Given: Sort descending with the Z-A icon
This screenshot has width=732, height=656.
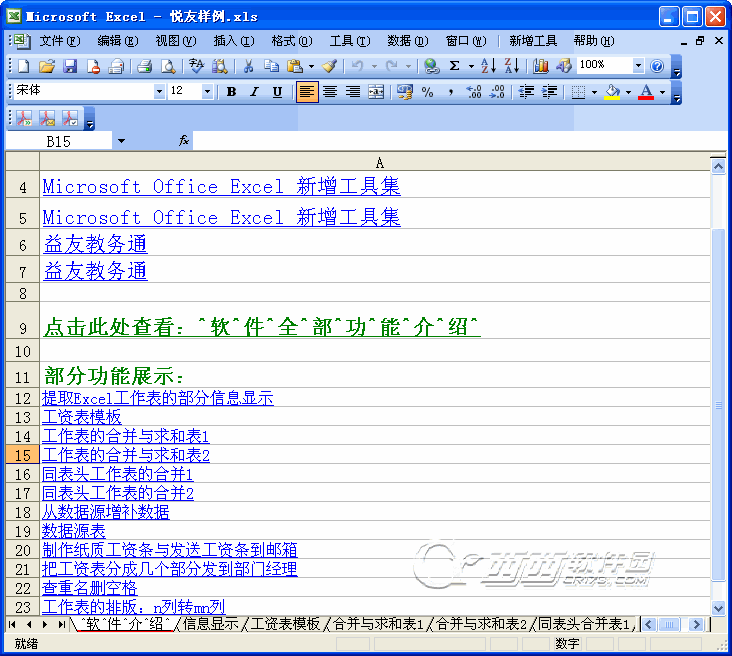Looking at the screenshot, I should point(512,66).
